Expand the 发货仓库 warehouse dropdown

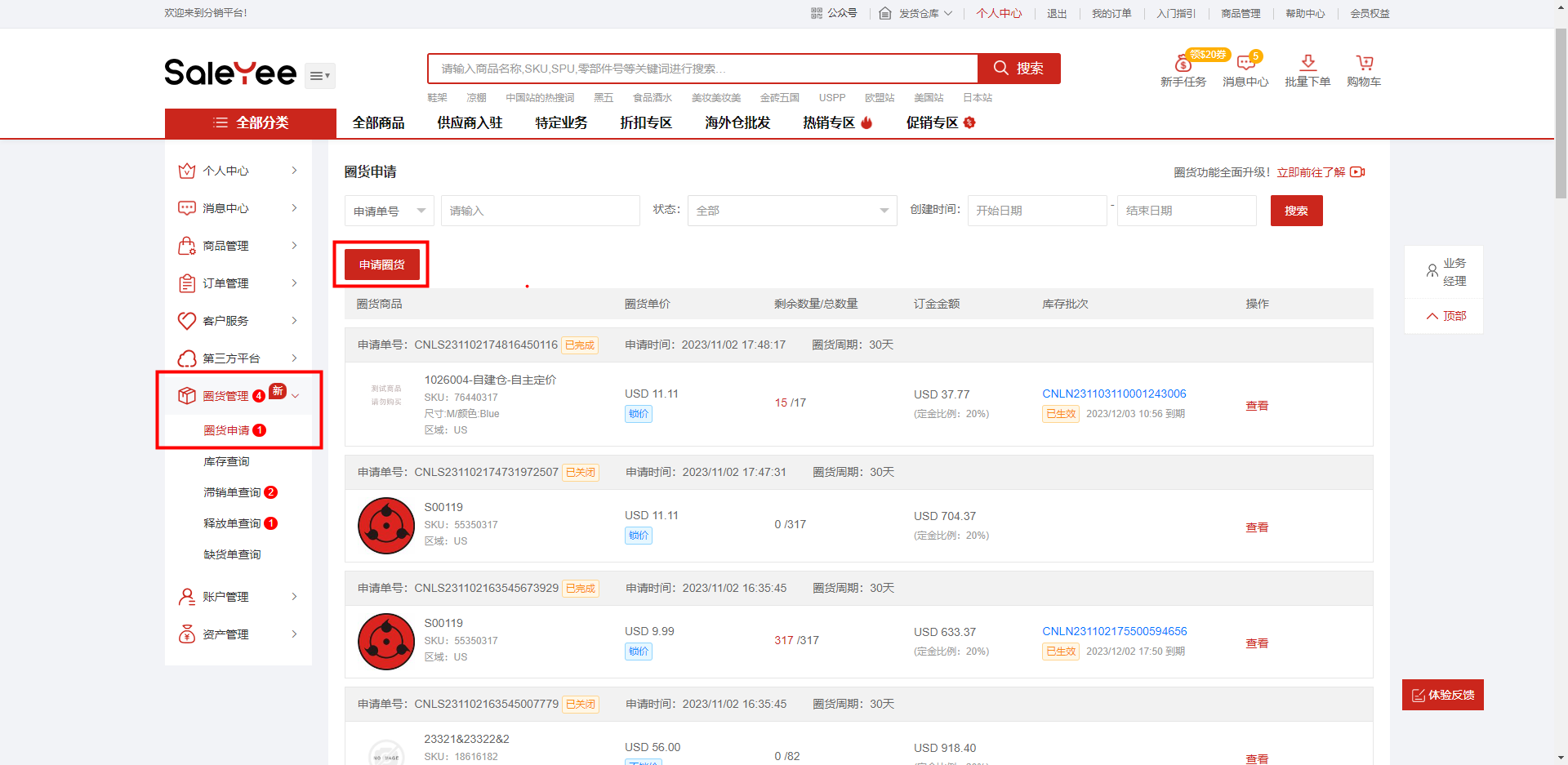(x=916, y=14)
